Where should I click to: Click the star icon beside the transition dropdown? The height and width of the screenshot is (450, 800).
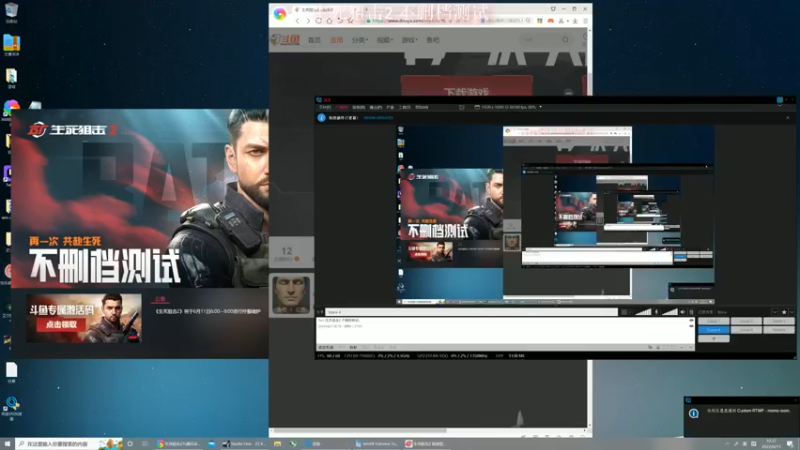pos(784,312)
